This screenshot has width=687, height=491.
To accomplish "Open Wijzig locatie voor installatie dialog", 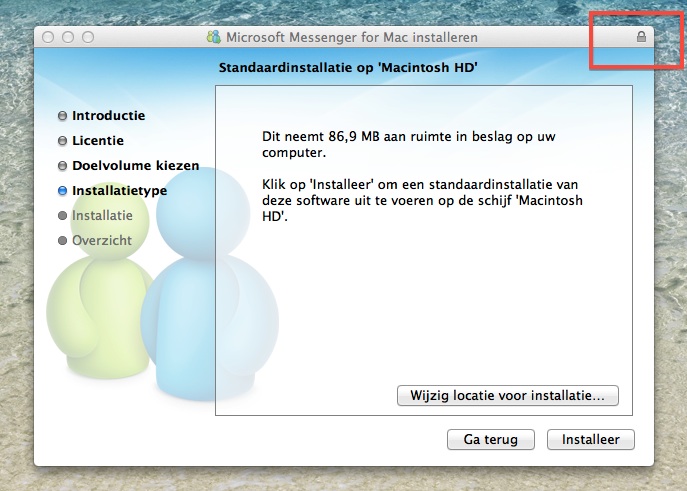I will point(508,396).
